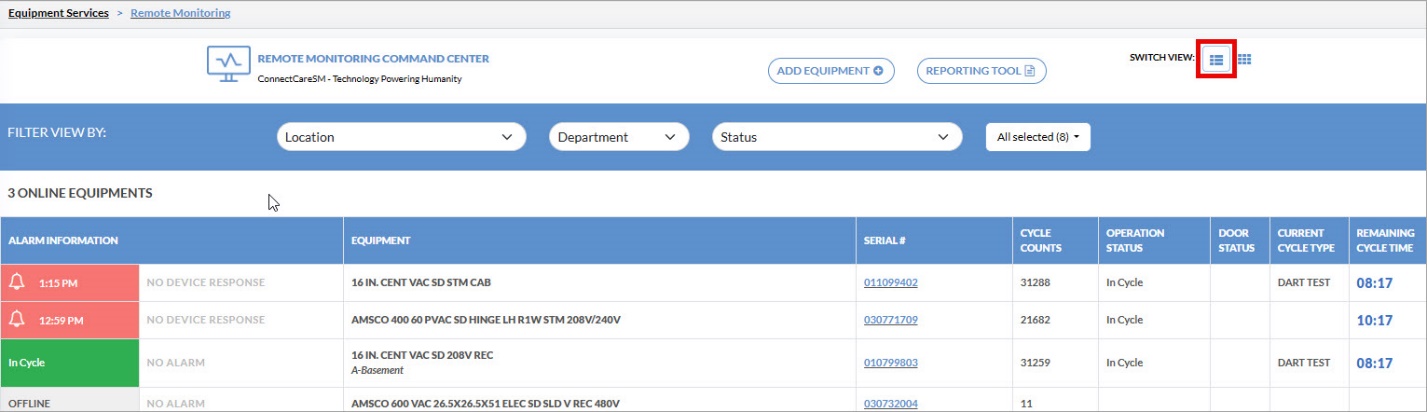1427x412 pixels.
Task: Go to Equipment Services breadcrumb
Action: pyautogui.click(x=58, y=13)
